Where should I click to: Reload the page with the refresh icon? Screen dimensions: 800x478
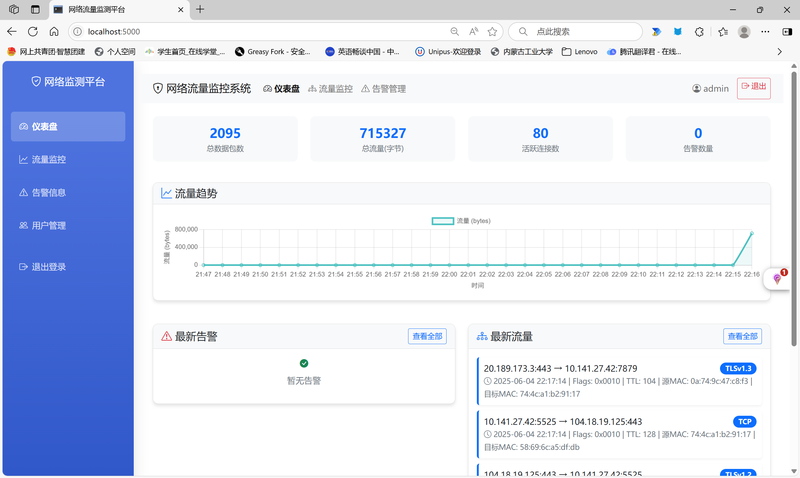[x=33, y=32]
